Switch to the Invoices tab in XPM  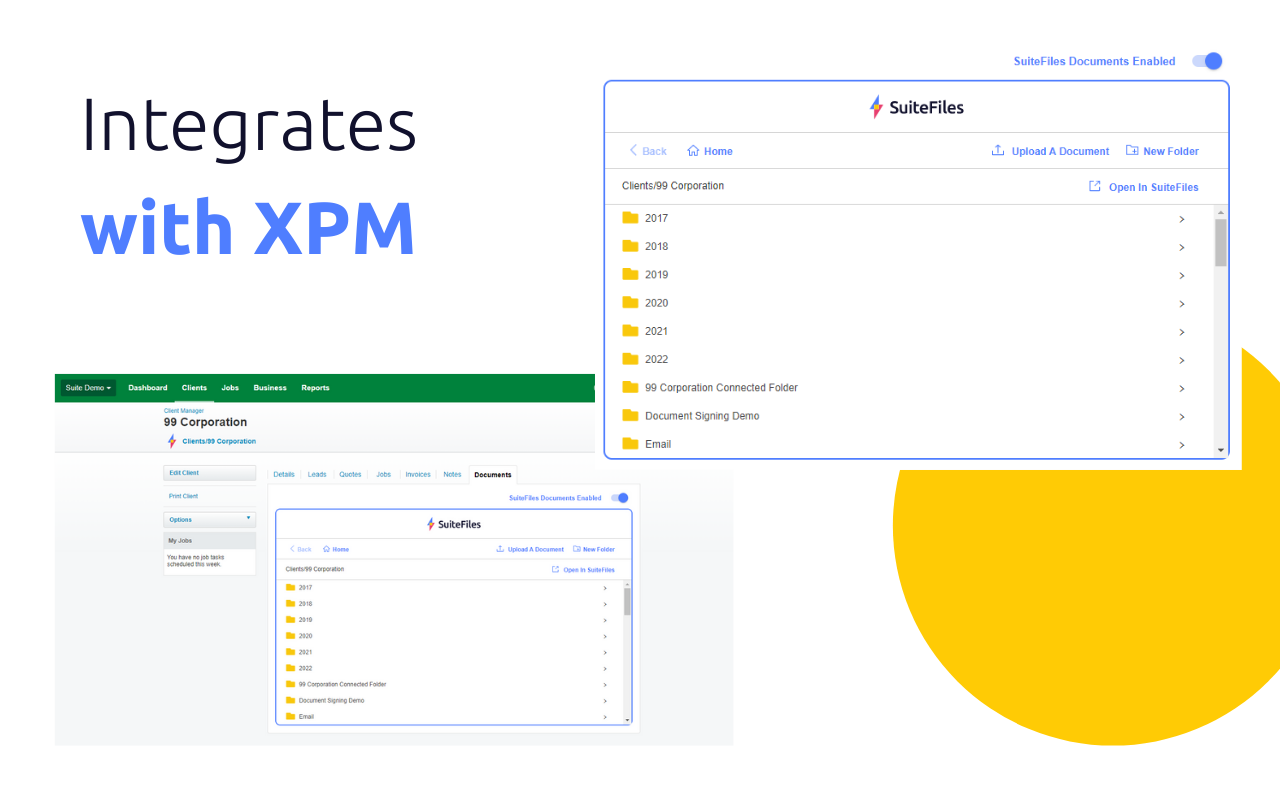(x=418, y=475)
